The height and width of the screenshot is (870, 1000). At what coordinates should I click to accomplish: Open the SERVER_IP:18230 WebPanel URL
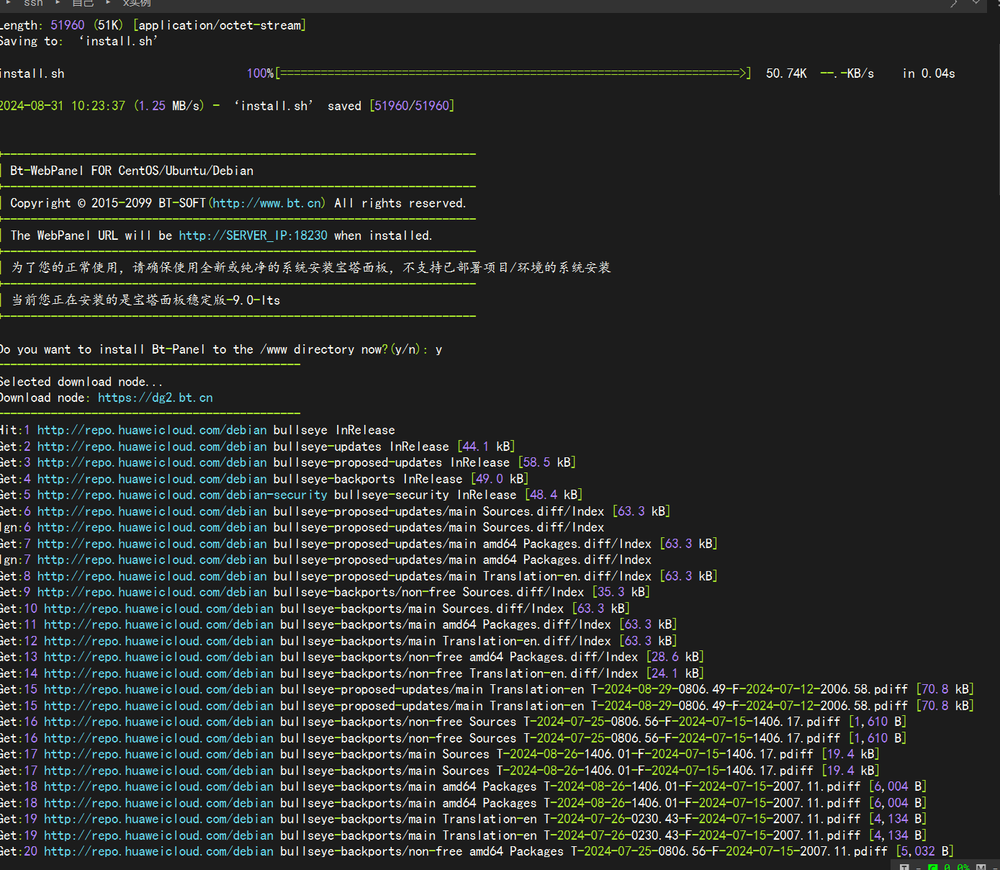(254, 236)
